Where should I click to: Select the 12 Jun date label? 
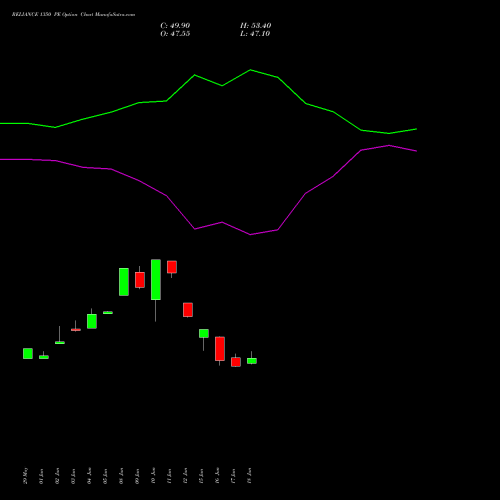click(x=186, y=476)
